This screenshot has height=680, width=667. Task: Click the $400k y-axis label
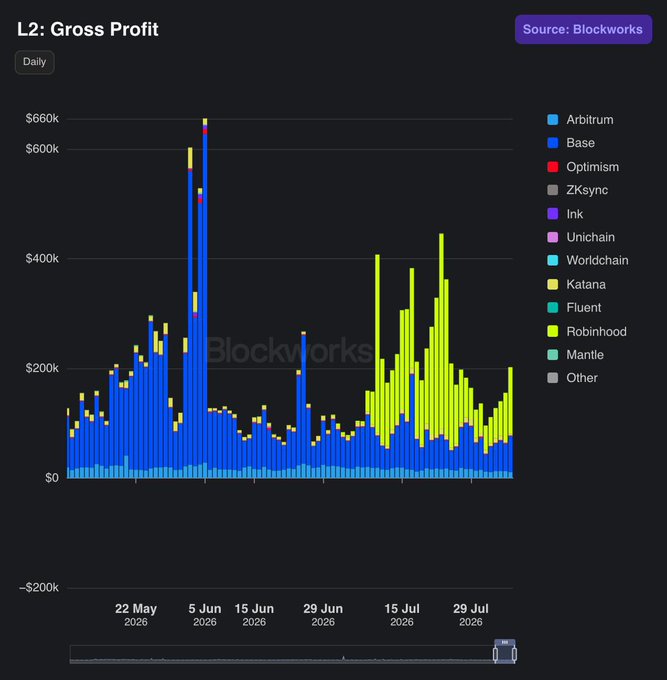[42, 259]
